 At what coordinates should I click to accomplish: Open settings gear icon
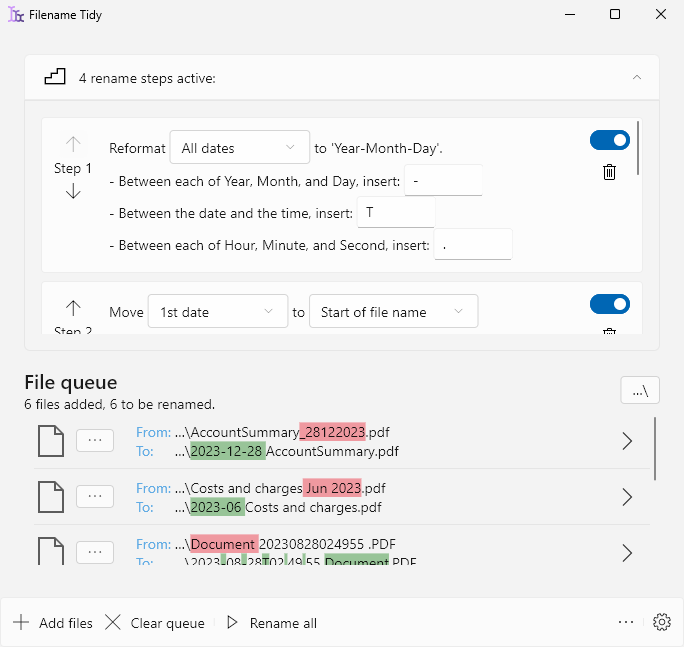[661, 622]
